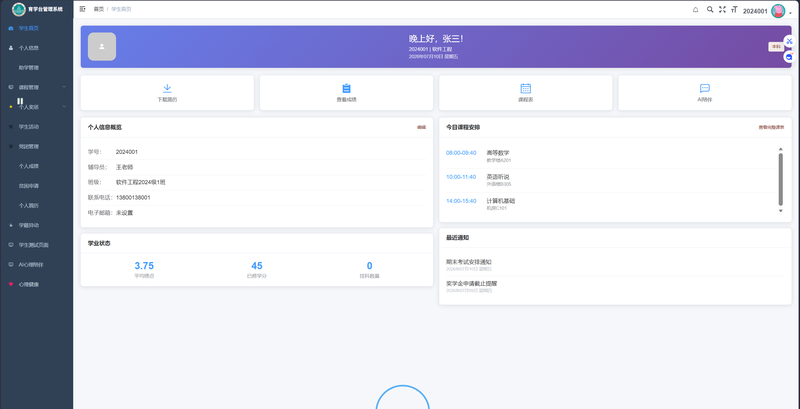Open 助学管理 in the sidebar
The height and width of the screenshot is (409, 800).
(x=29, y=67)
